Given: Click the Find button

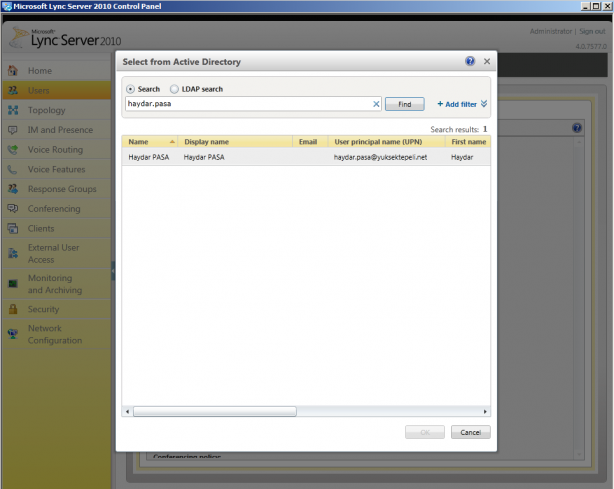Looking at the screenshot, I should [405, 104].
